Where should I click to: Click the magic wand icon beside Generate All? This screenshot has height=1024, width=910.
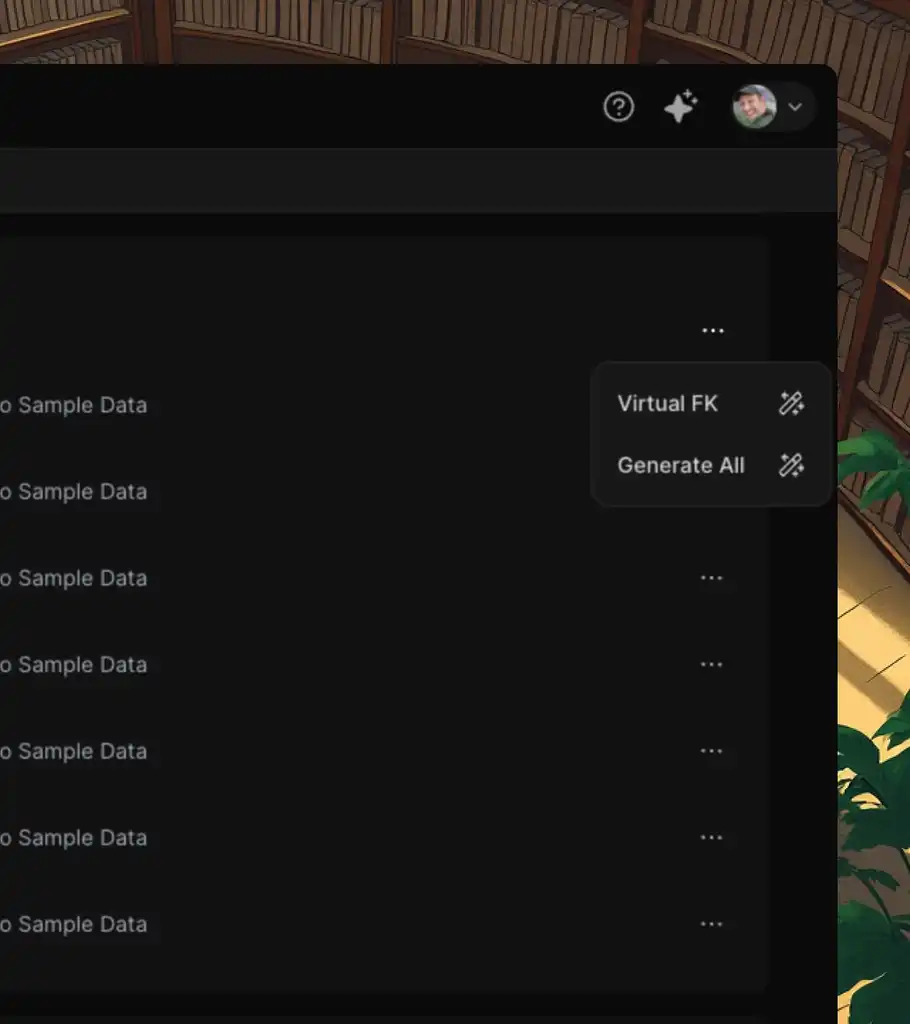click(x=791, y=465)
